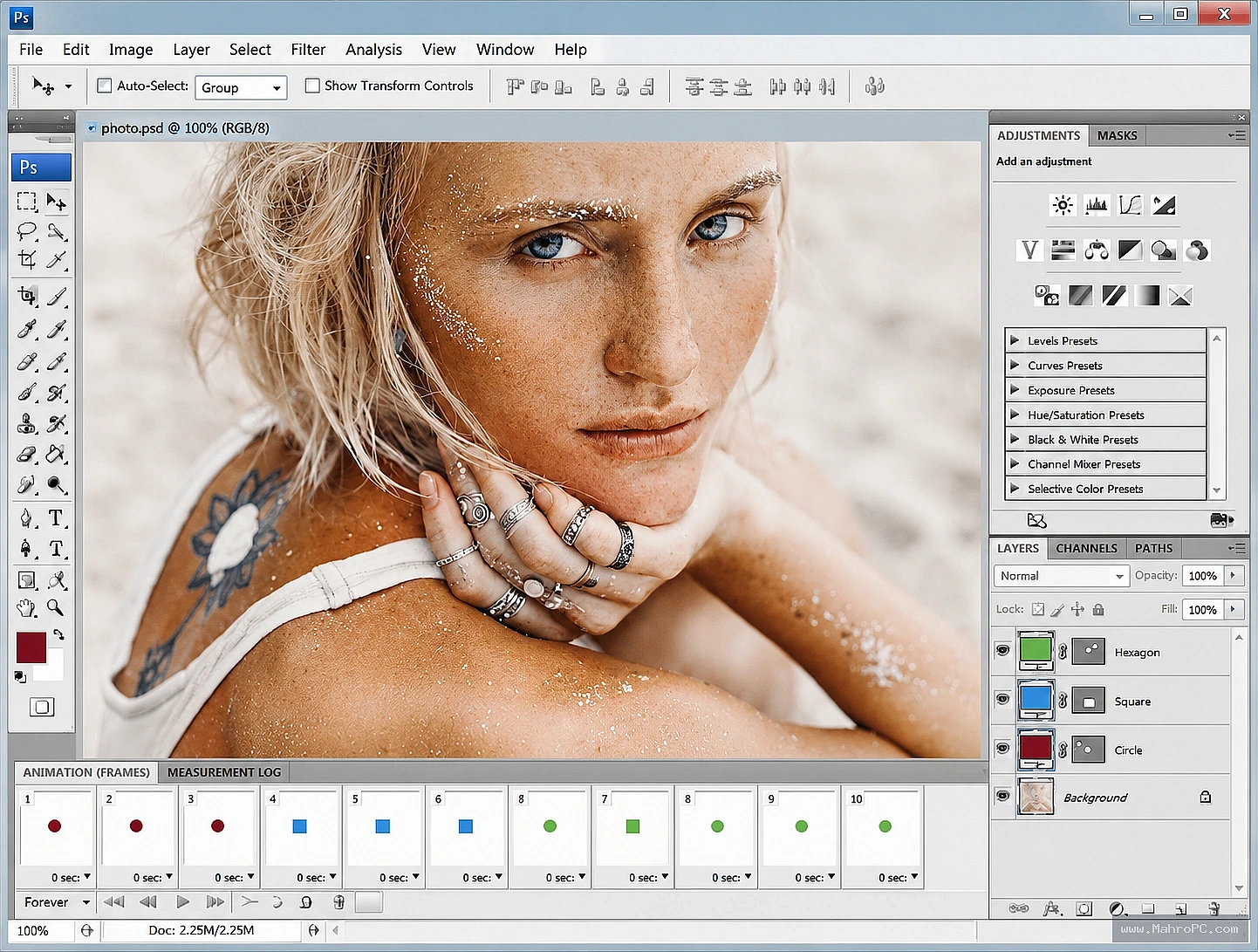The width and height of the screenshot is (1258, 952).
Task: Toggle Lock all icon
Action: click(1098, 609)
